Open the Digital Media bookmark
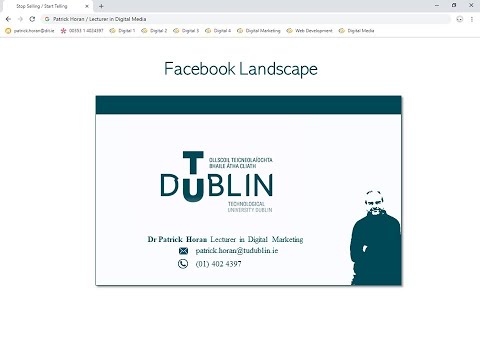The width and height of the screenshot is (480, 360). click(357, 31)
